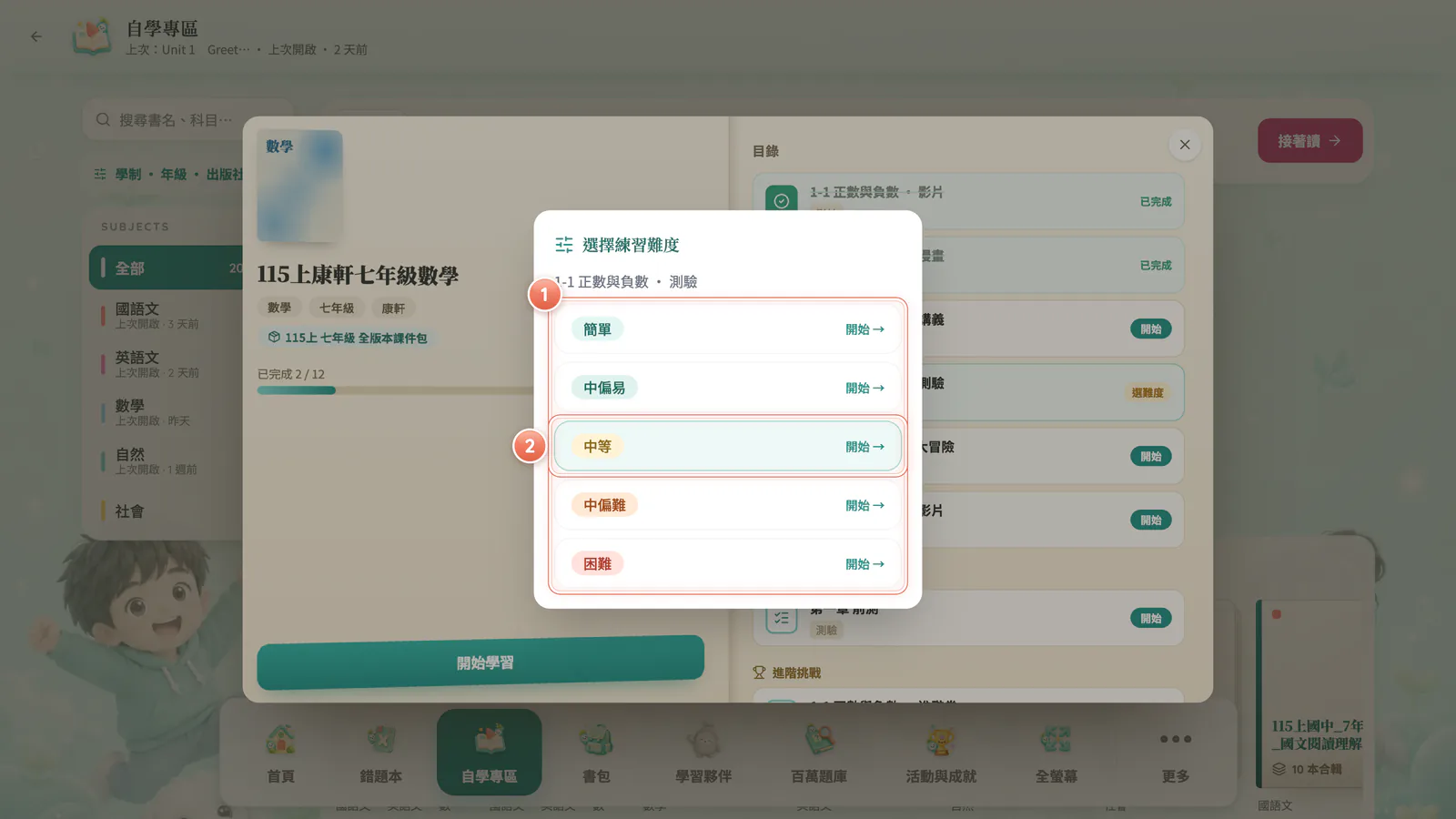Viewport: 1456px width, 819px height.
Task: Open the 更多 three-dots menu
Action: pyautogui.click(x=1176, y=753)
